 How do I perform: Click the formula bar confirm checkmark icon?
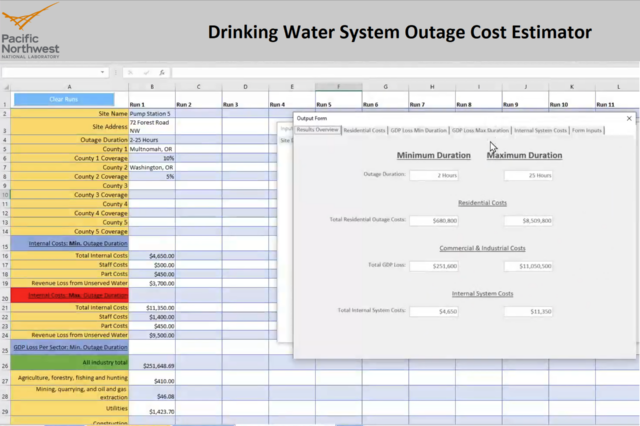(146, 72)
